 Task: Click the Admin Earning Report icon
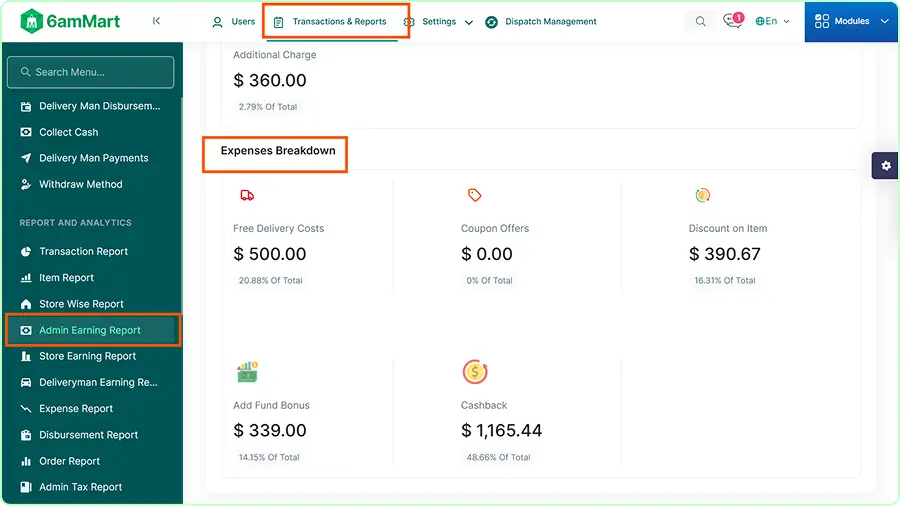pos(26,330)
